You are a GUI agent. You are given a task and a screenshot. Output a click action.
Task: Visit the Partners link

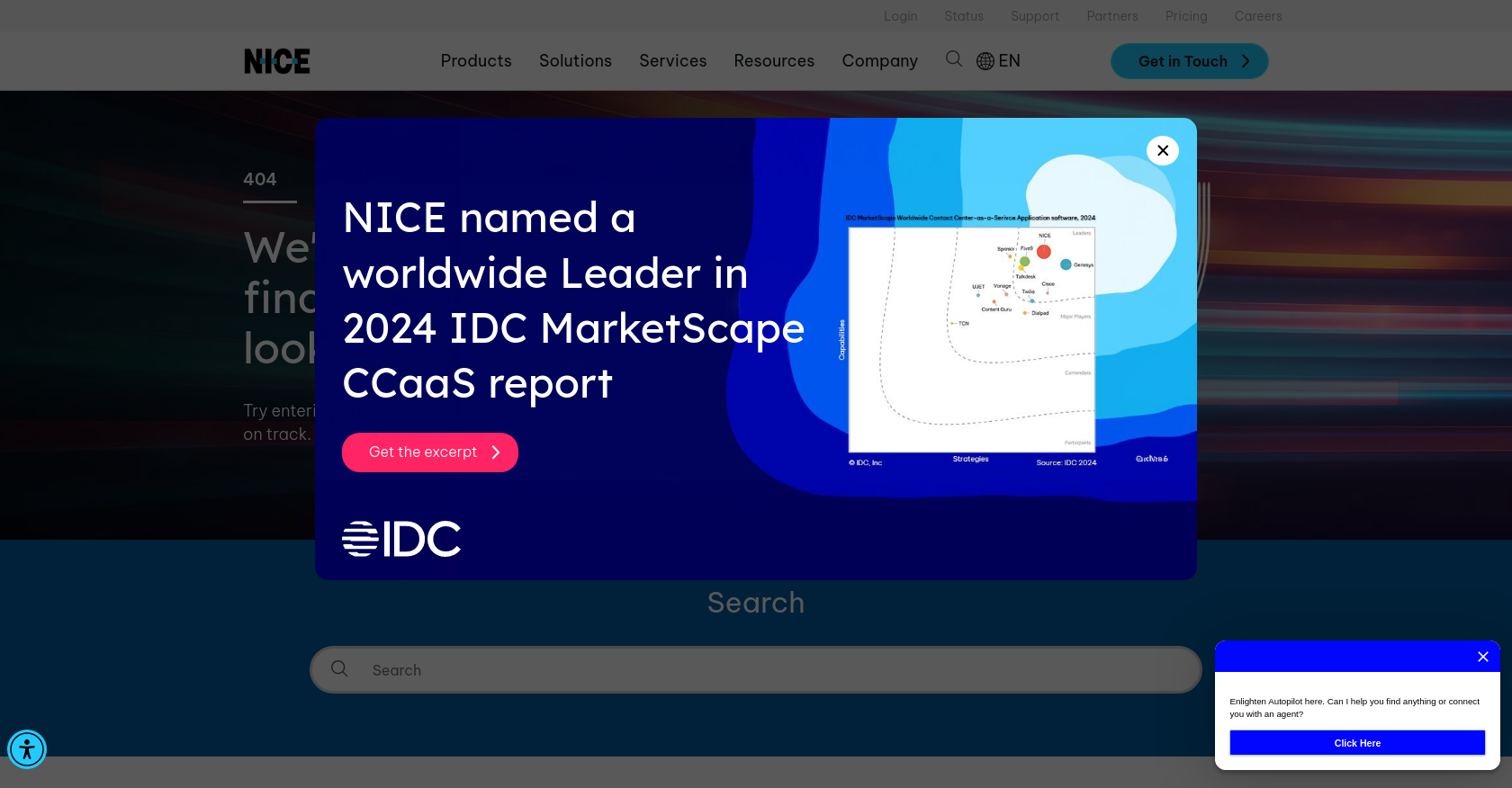coord(1112,16)
